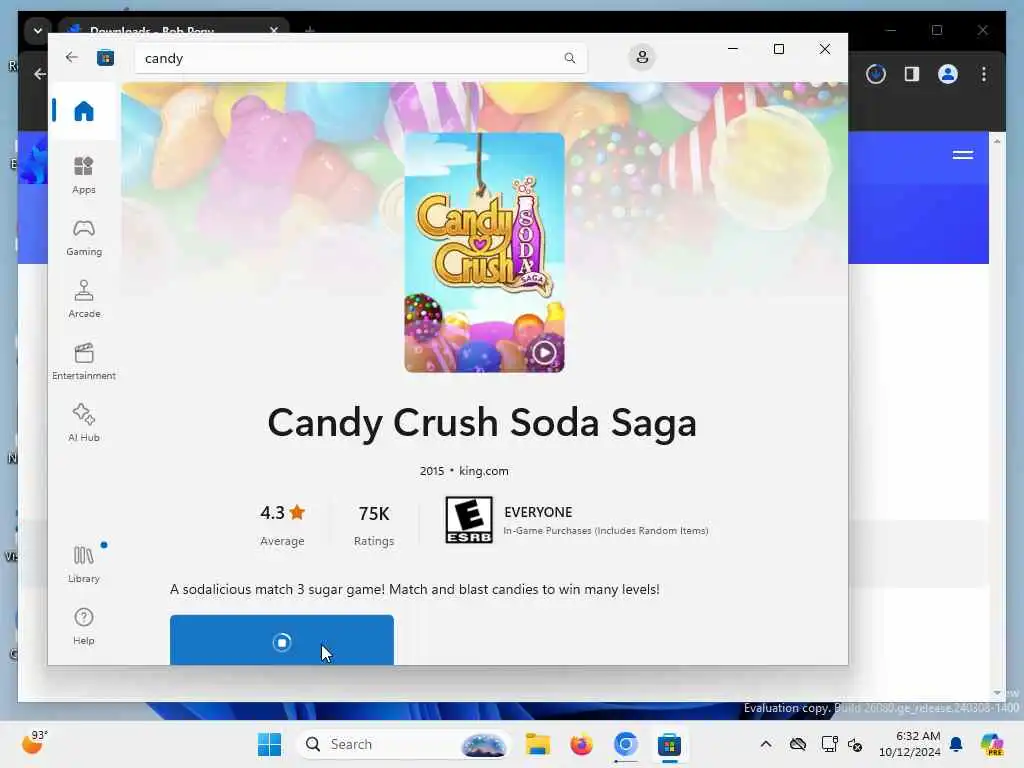Image resolution: width=1024 pixels, height=768 pixels.
Task: Open the notifications bell in taskbar
Action: [956, 744]
